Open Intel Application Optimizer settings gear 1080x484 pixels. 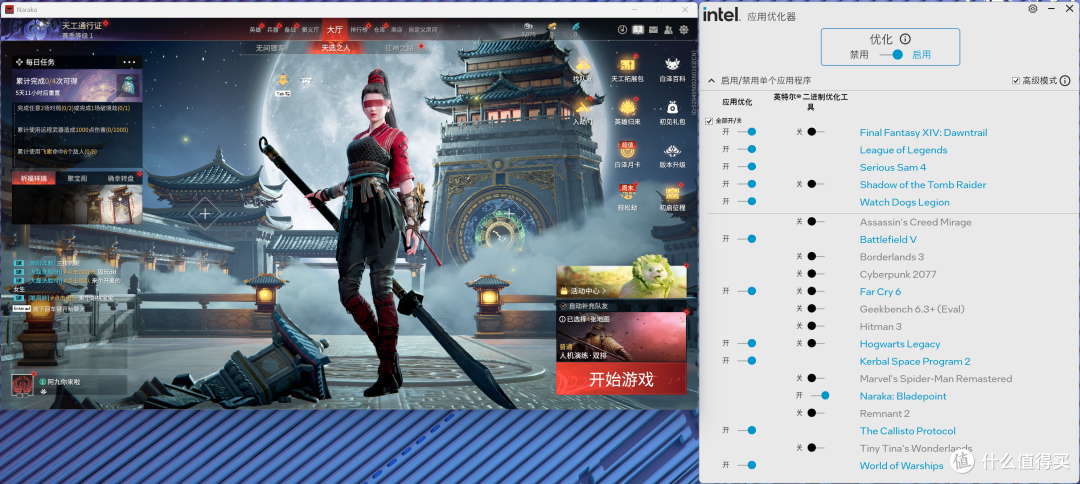coord(1032,9)
